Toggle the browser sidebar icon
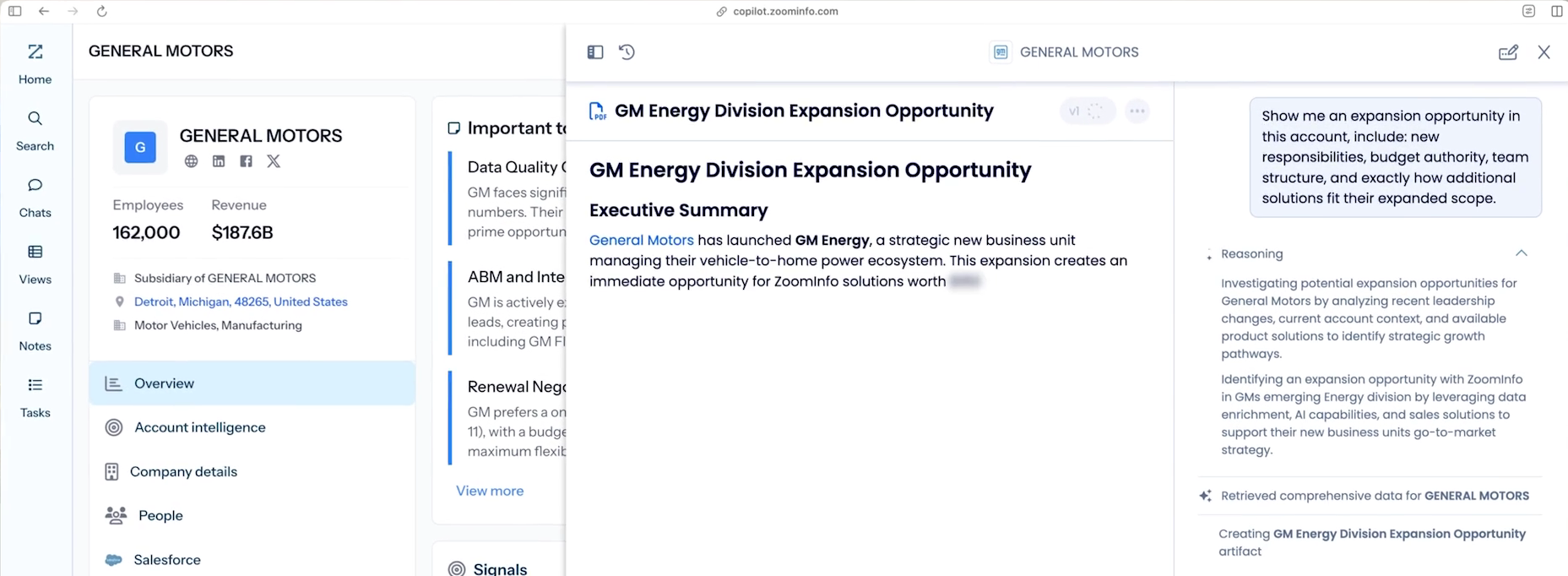The width and height of the screenshot is (1568, 576). pos(14,11)
